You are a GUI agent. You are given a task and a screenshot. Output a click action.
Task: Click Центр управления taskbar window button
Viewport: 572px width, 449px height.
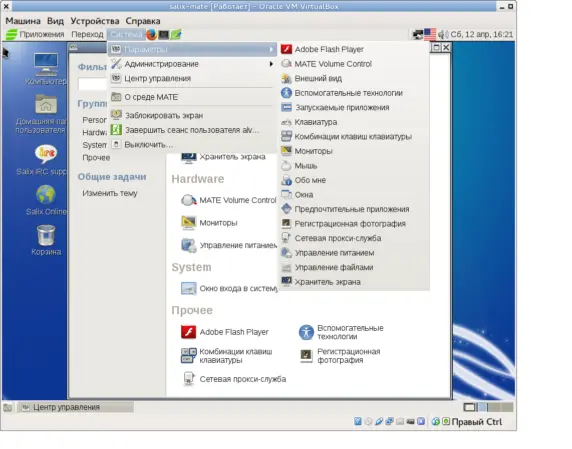point(76,407)
